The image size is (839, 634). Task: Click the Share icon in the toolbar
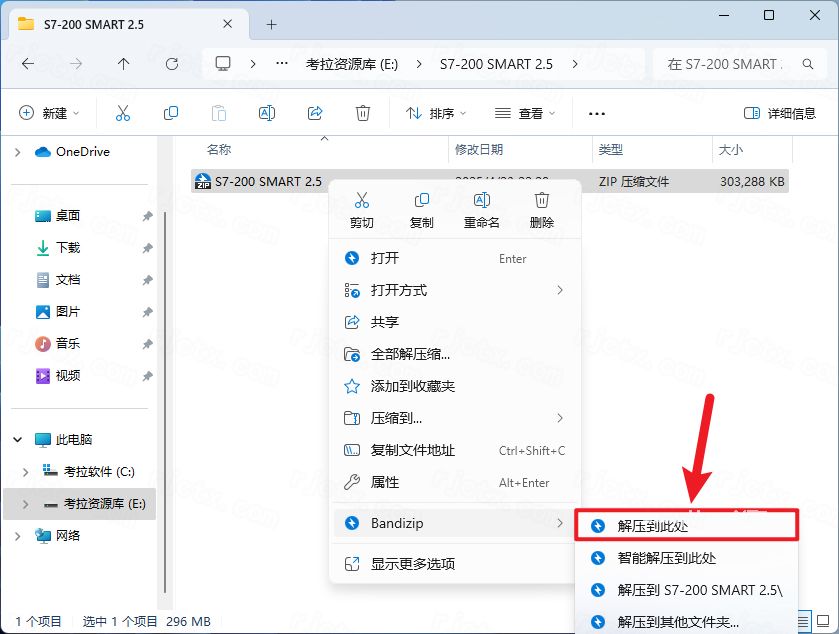point(315,112)
